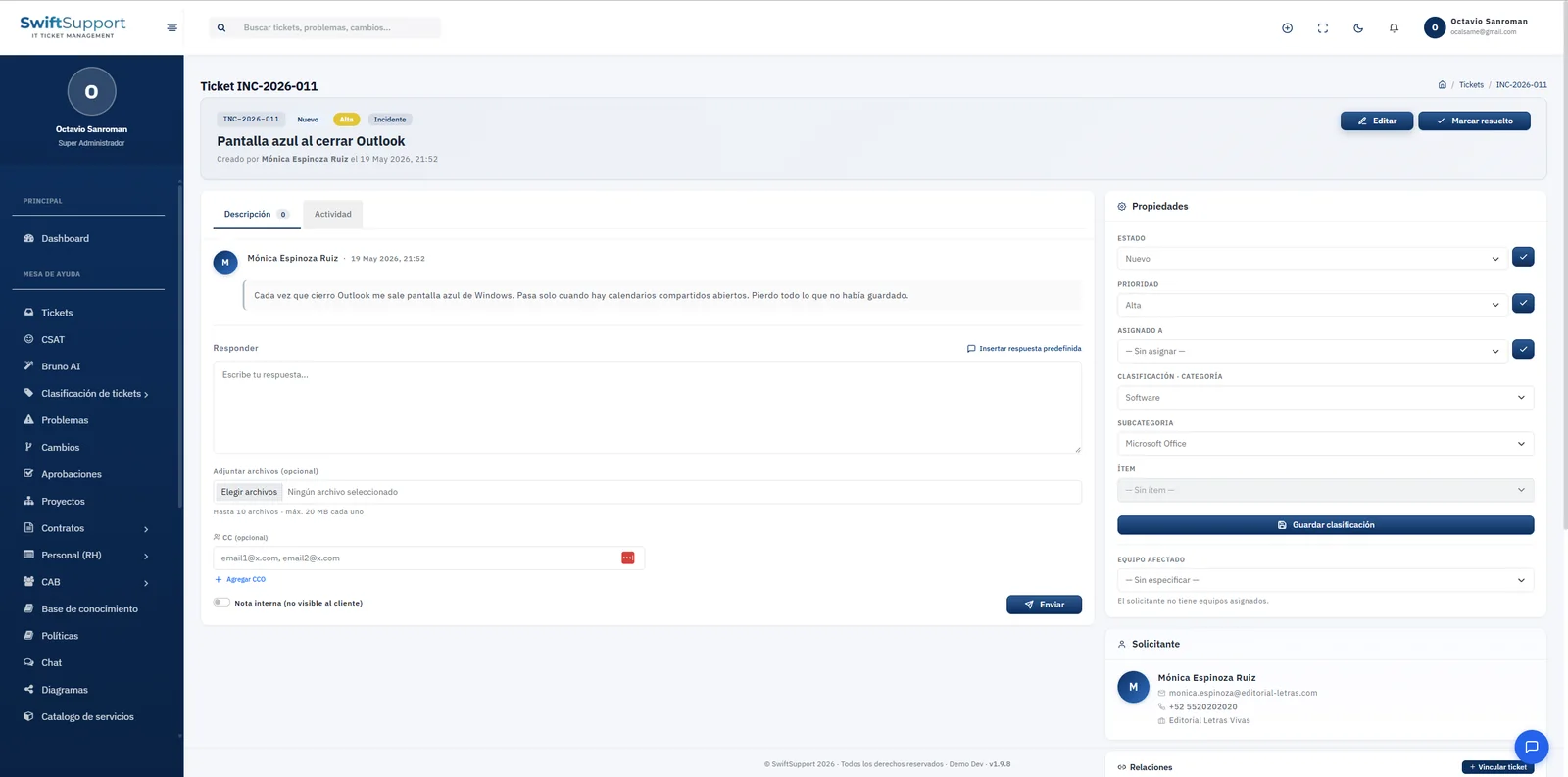1568x777 pixels.
Task: Click Enviar to send reply
Action: 1044,605
